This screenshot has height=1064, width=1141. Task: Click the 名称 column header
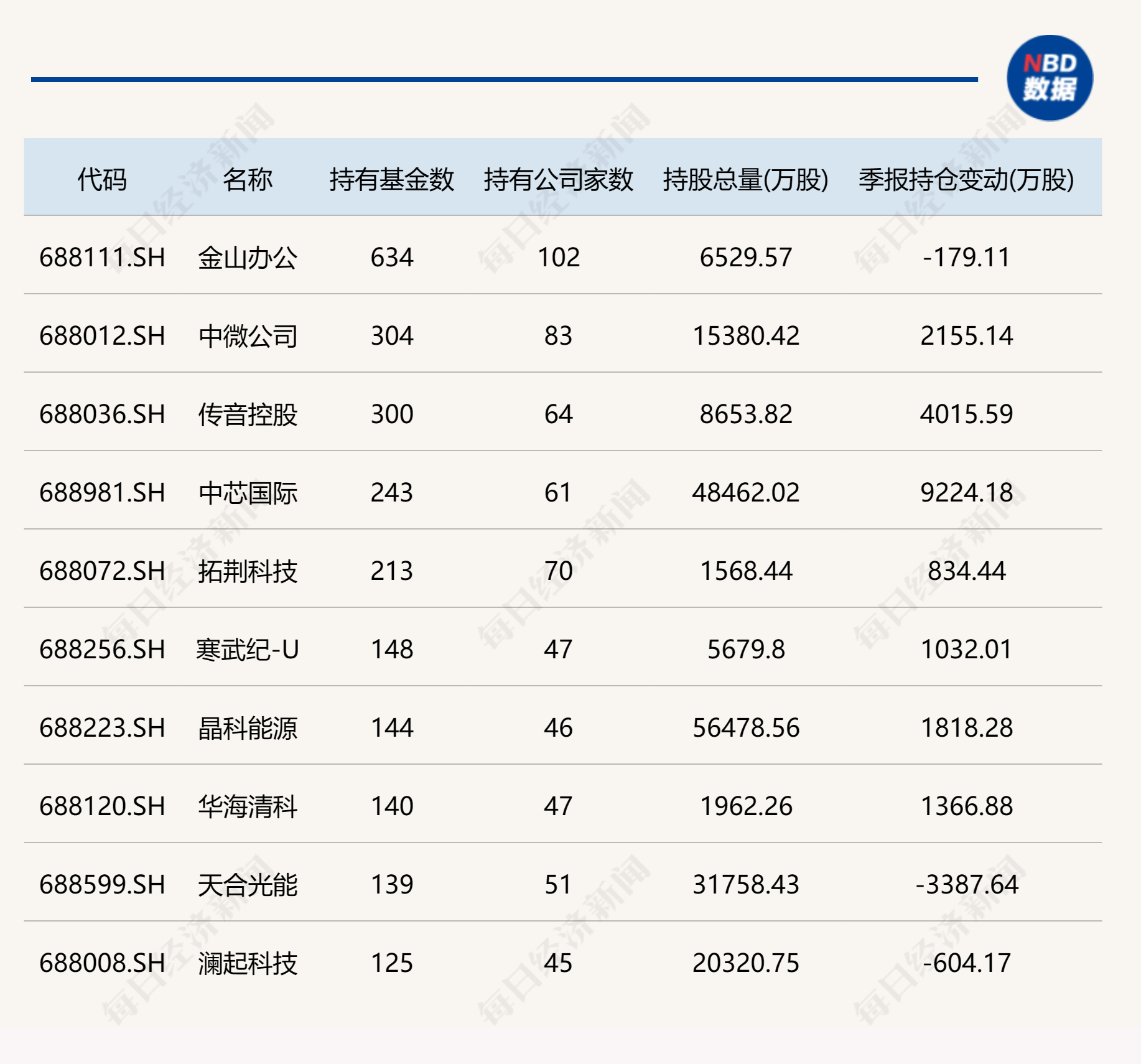click(x=248, y=180)
